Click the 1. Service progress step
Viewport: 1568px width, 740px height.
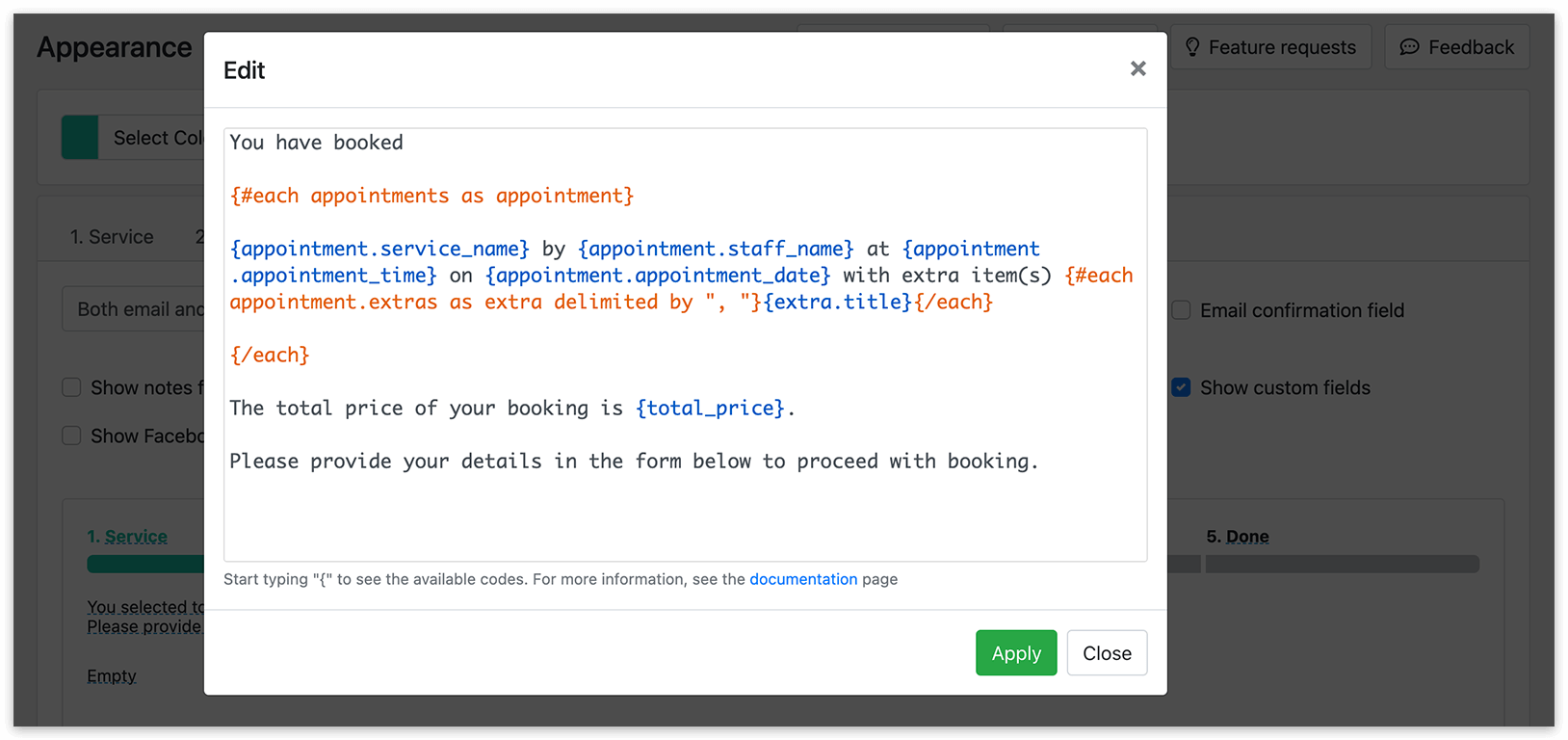coord(127,537)
